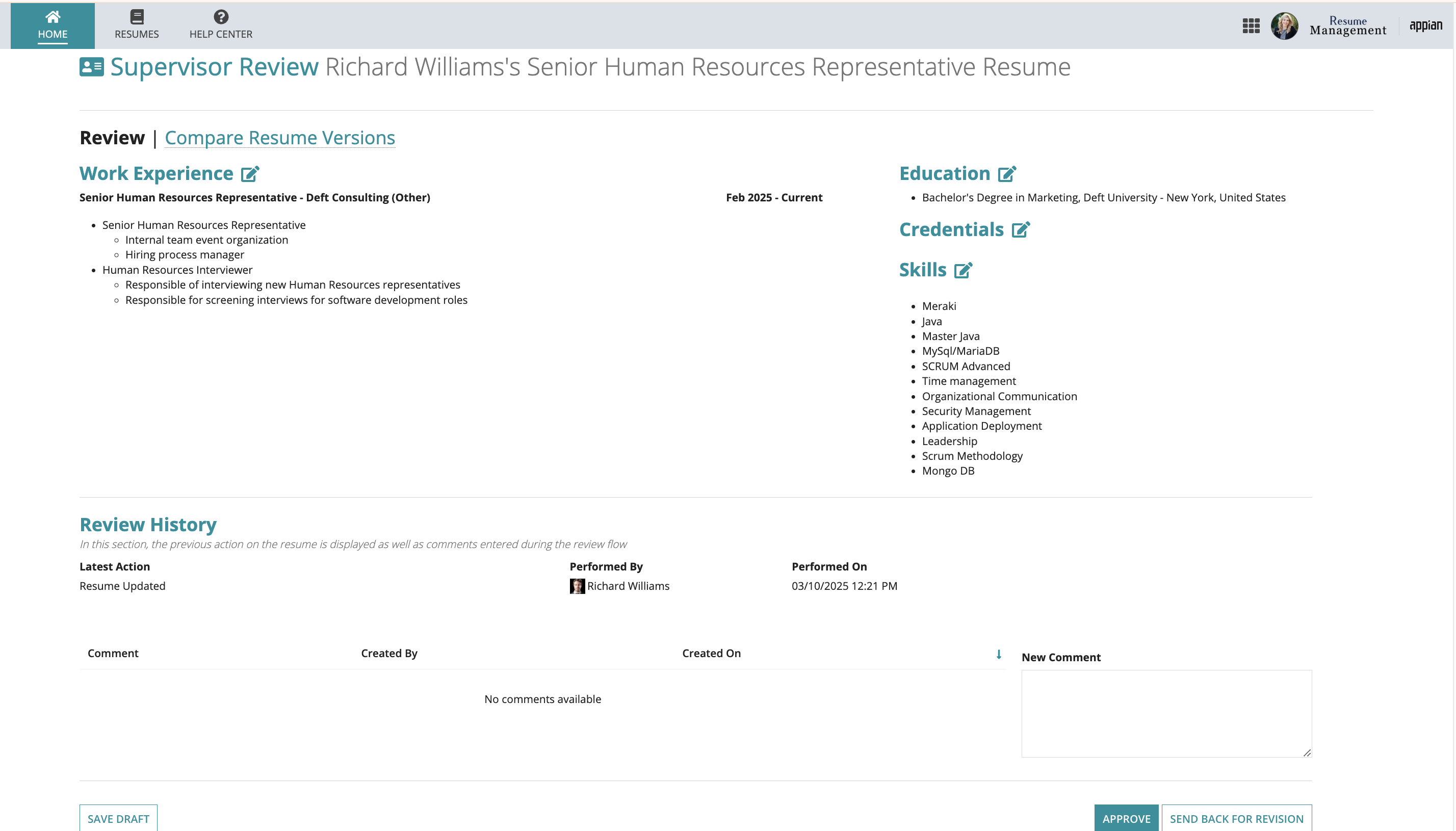The height and width of the screenshot is (831, 1456).
Task: Click the Created By column header
Action: click(389, 654)
